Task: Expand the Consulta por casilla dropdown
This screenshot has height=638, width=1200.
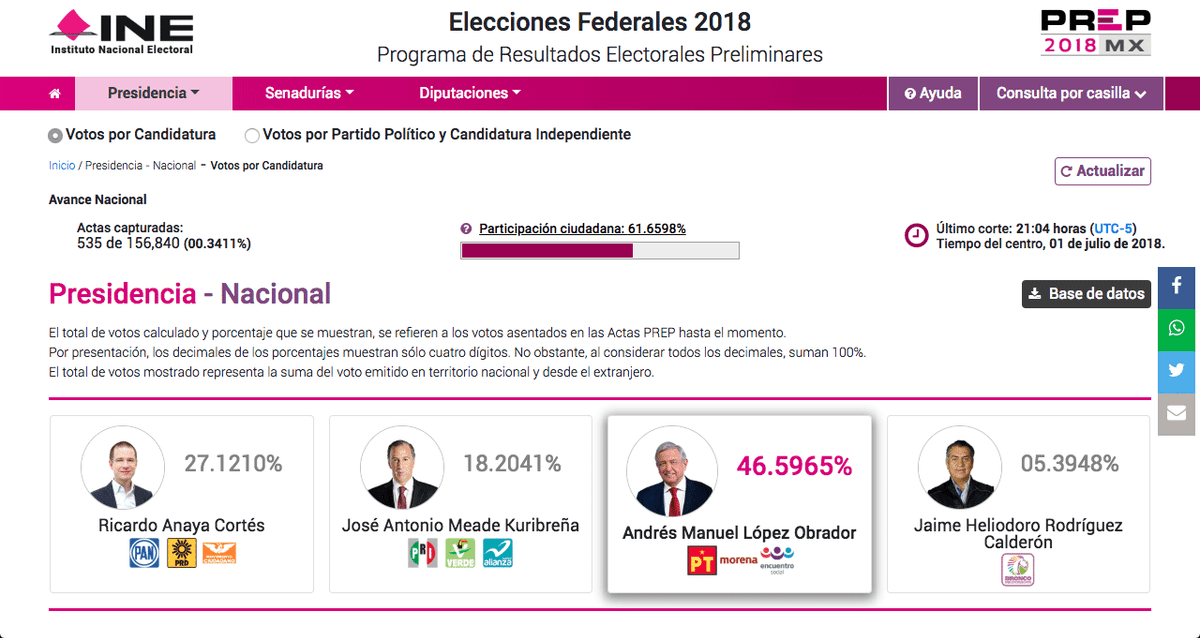Action: (x=1071, y=93)
